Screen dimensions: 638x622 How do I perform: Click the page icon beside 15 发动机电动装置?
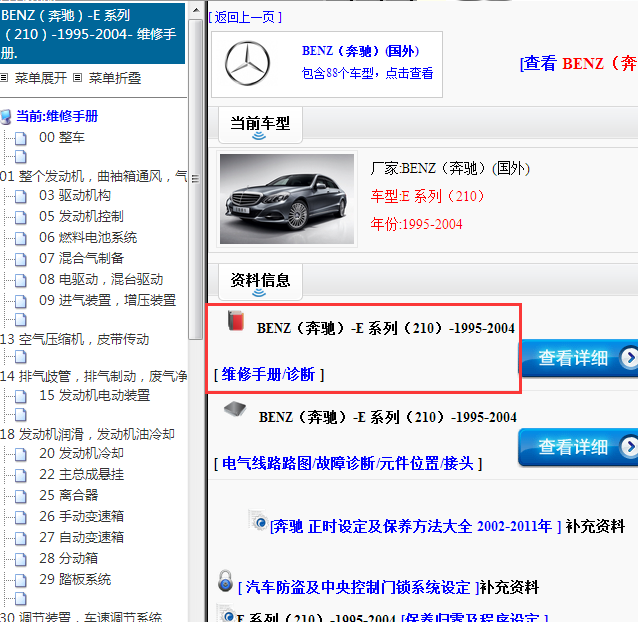[x=21, y=396]
